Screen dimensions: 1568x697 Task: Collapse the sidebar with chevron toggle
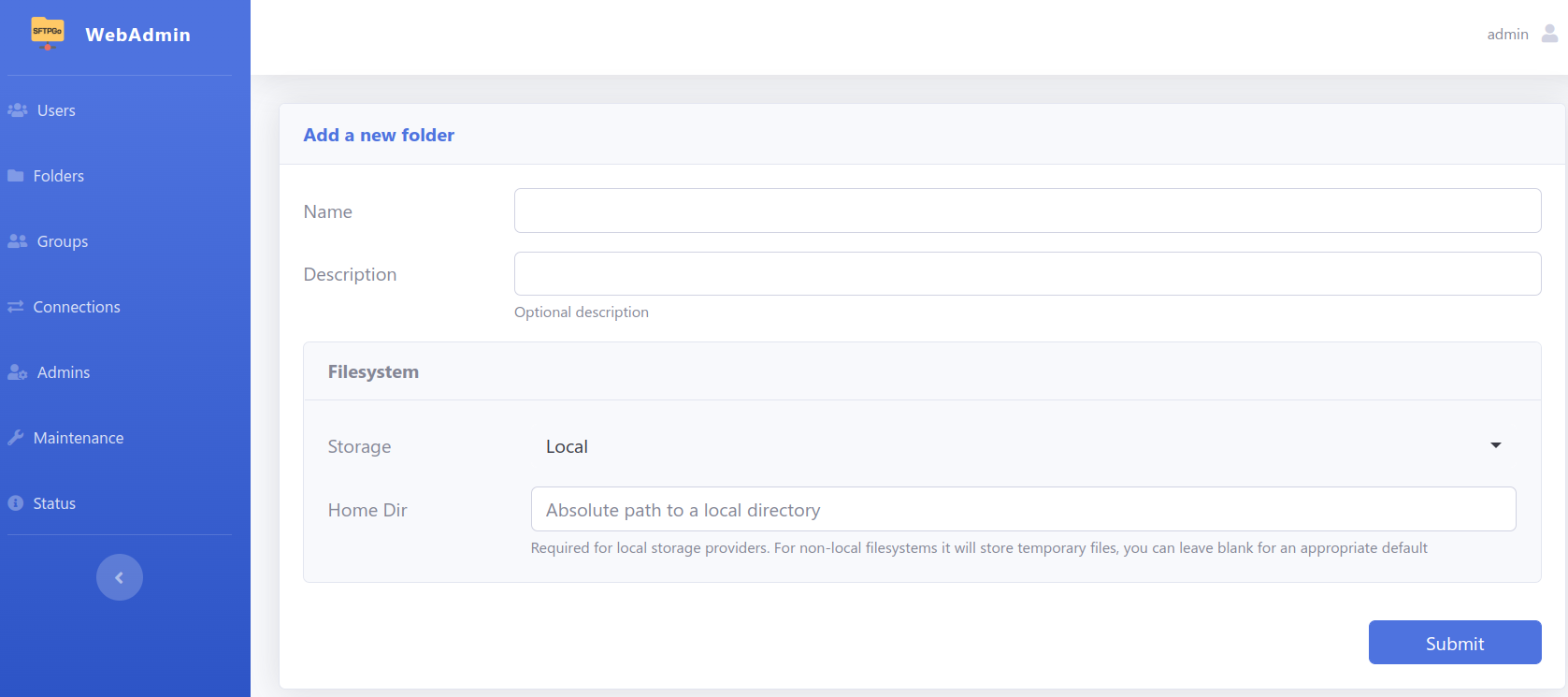120,577
